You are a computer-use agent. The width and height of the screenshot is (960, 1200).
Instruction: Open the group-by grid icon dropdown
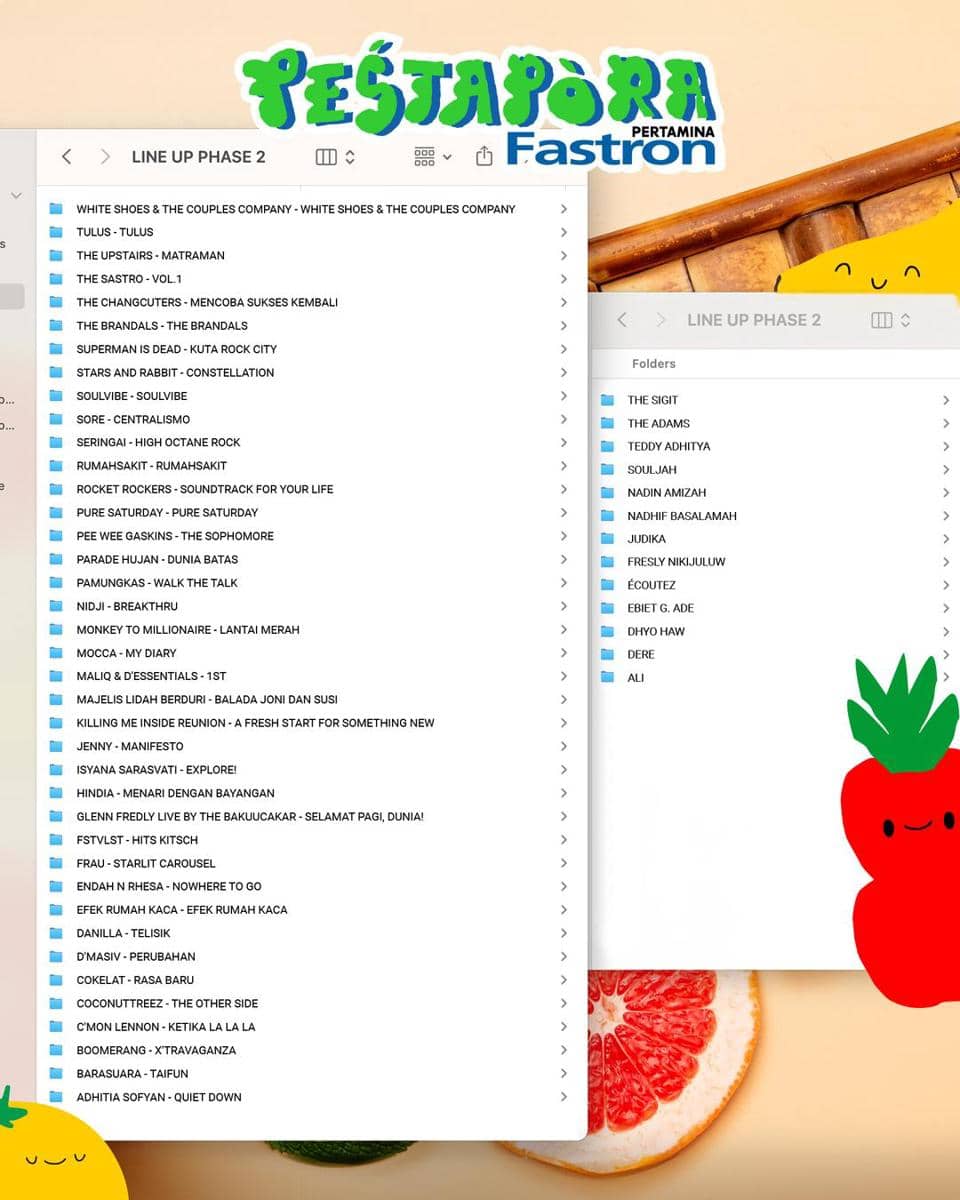click(x=432, y=157)
